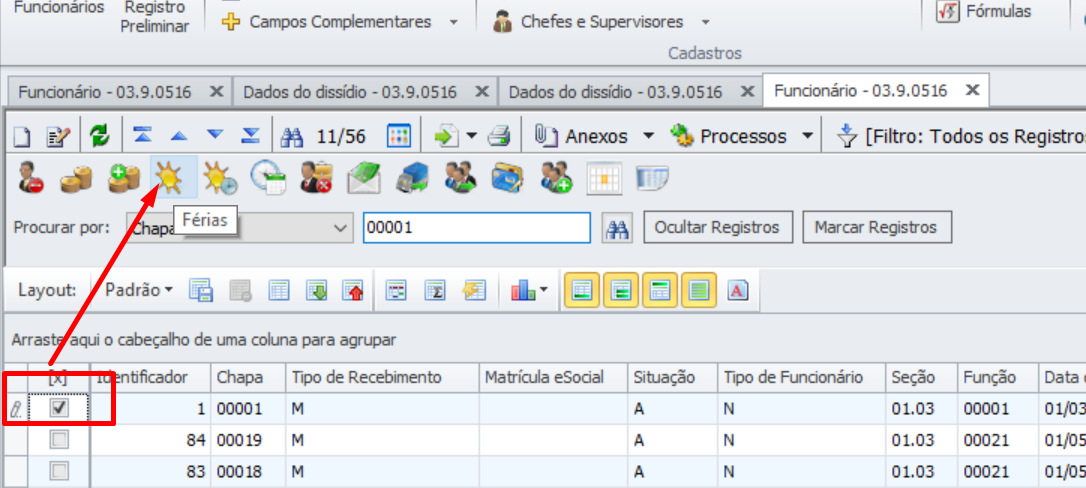Edit the record with pencil page icon
The height and width of the screenshot is (488, 1086).
(x=58, y=136)
